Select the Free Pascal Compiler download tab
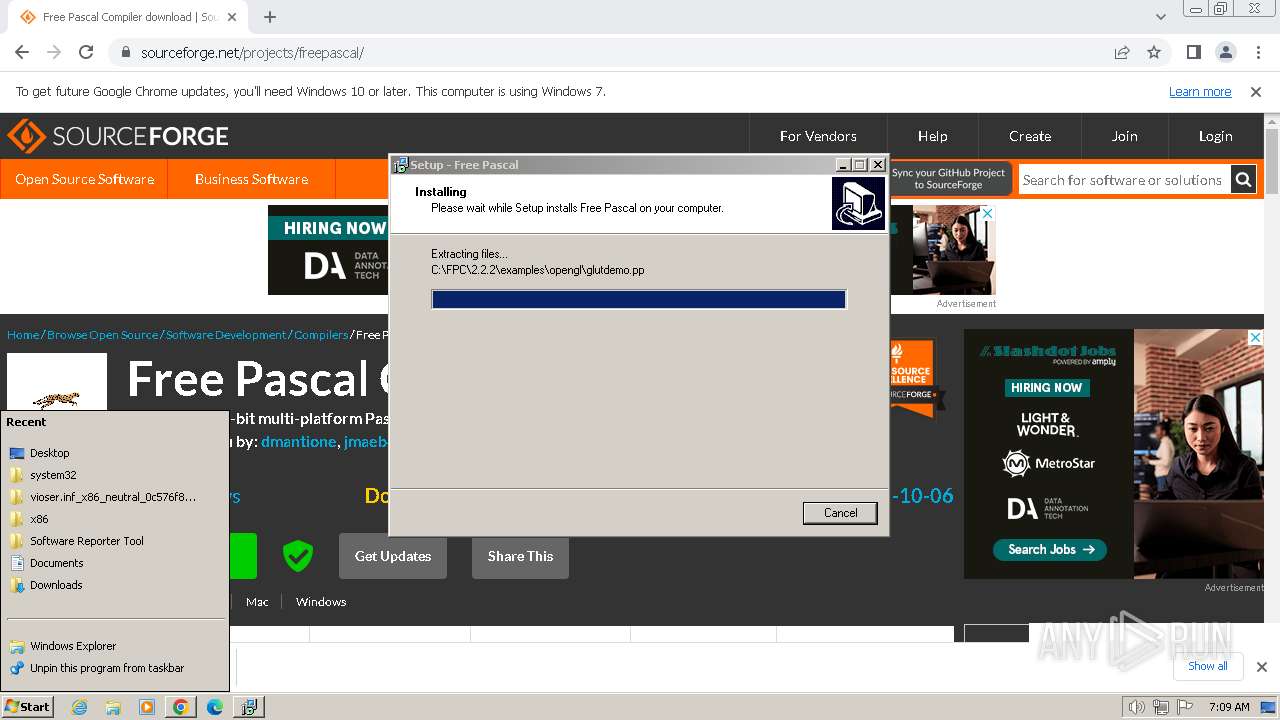The width and height of the screenshot is (1280, 720). [130, 17]
